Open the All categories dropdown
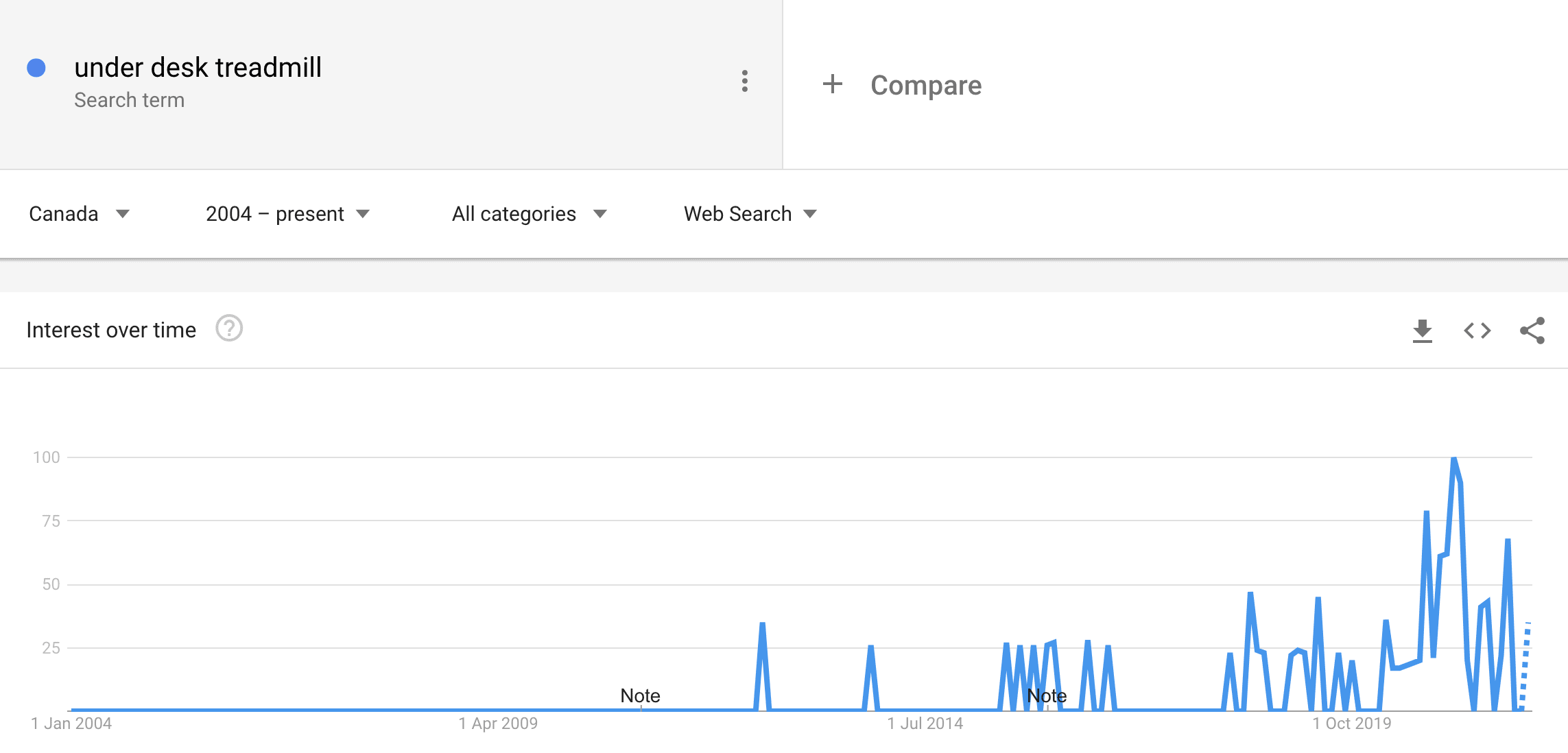This screenshot has width=1568, height=753. tap(530, 214)
